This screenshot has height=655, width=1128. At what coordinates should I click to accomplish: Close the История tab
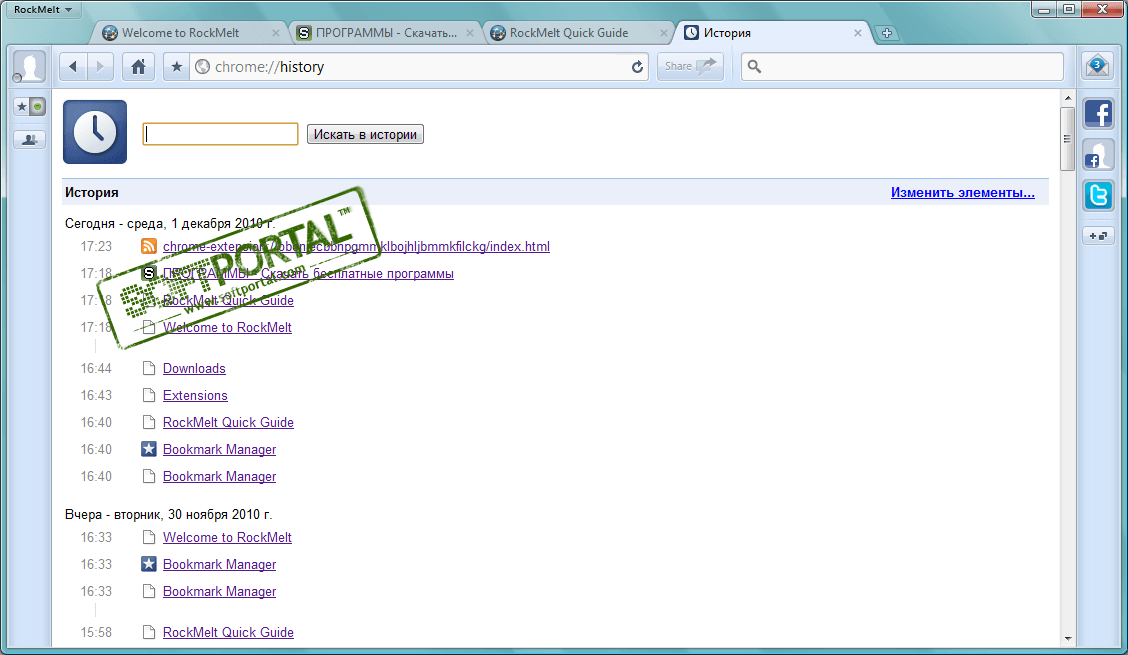tap(858, 33)
